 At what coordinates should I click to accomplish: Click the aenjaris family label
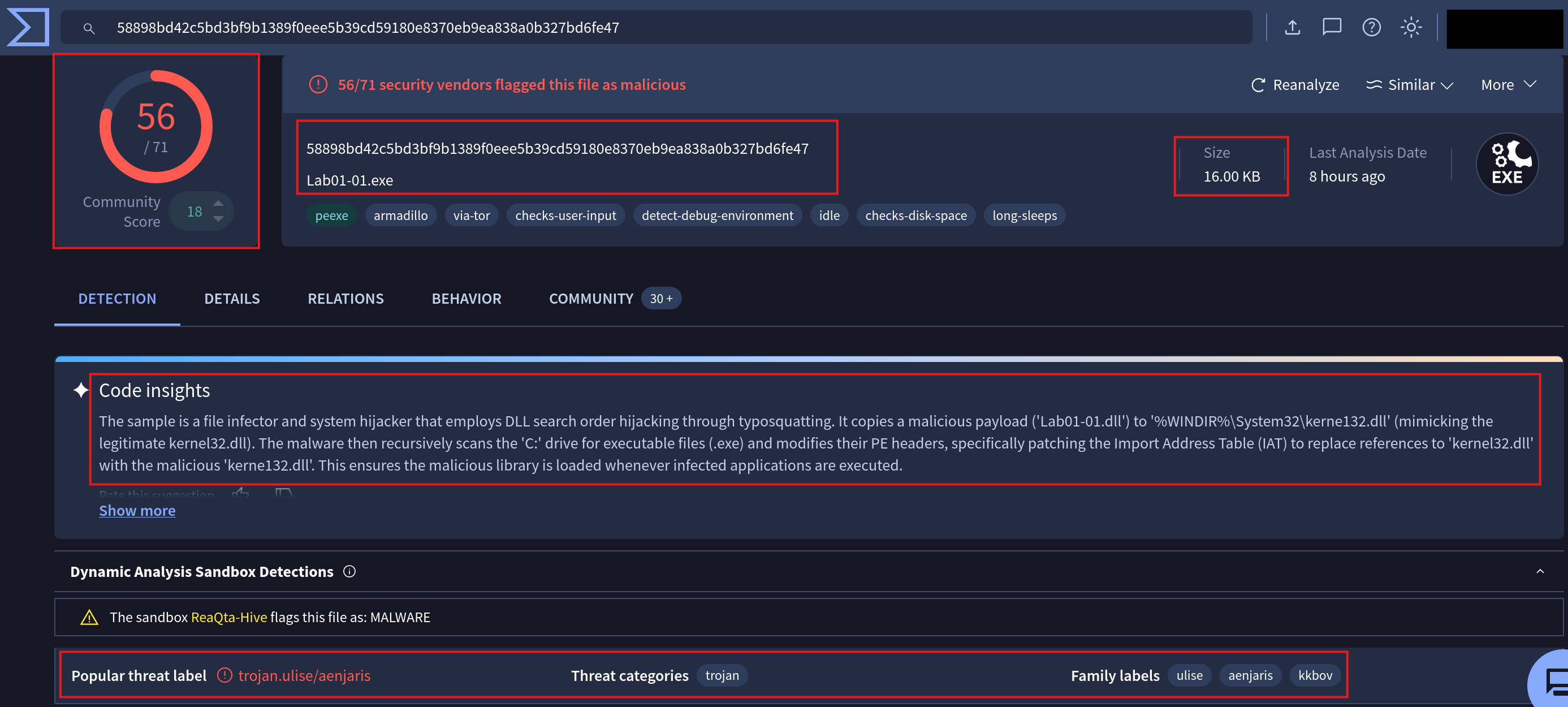click(x=1250, y=676)
